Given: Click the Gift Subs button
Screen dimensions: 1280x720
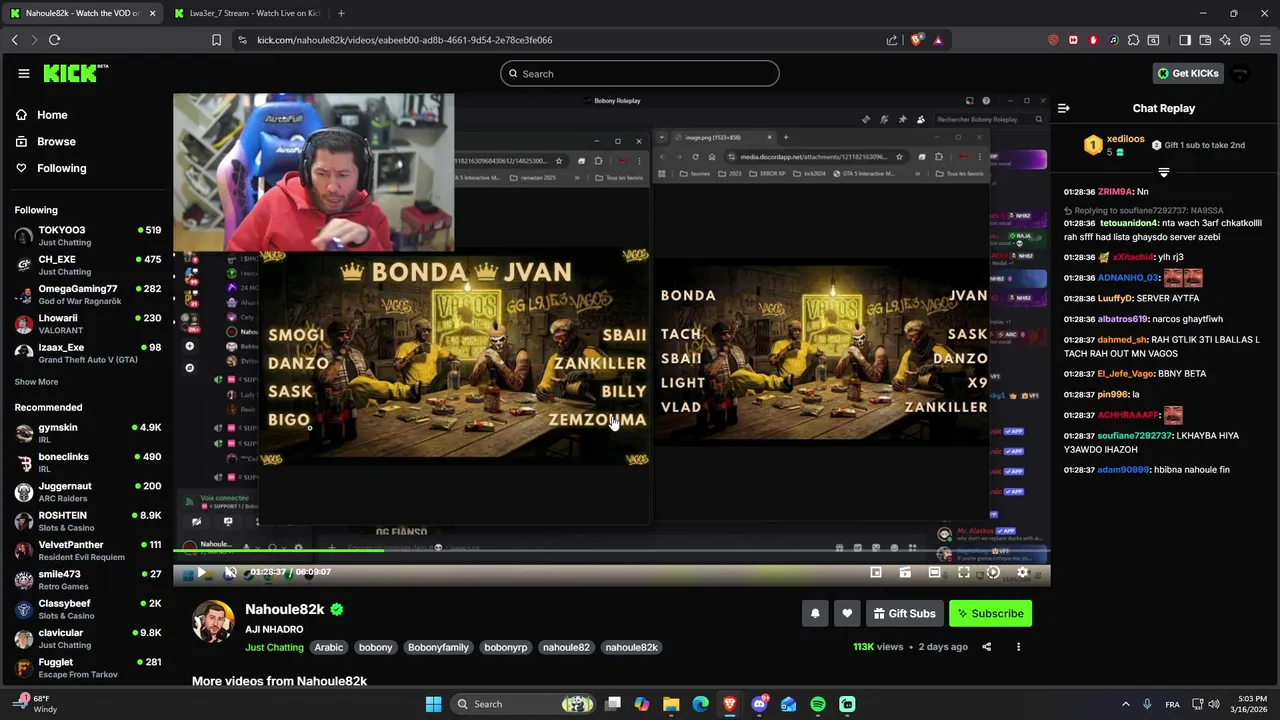Looking at the screenshot, I should [x=904, y=614].
